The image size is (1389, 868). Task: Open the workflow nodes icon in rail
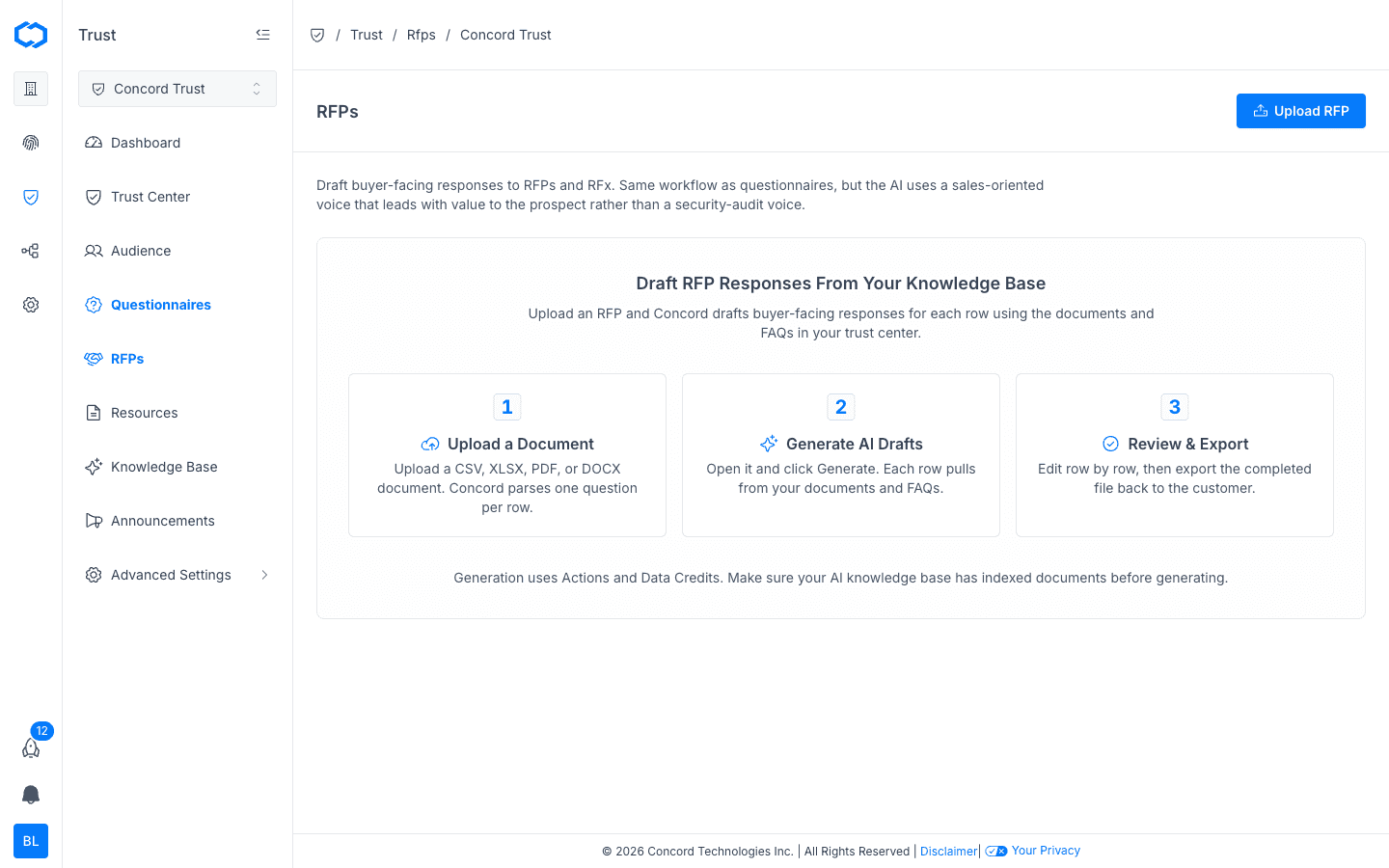tap(31, 251)
